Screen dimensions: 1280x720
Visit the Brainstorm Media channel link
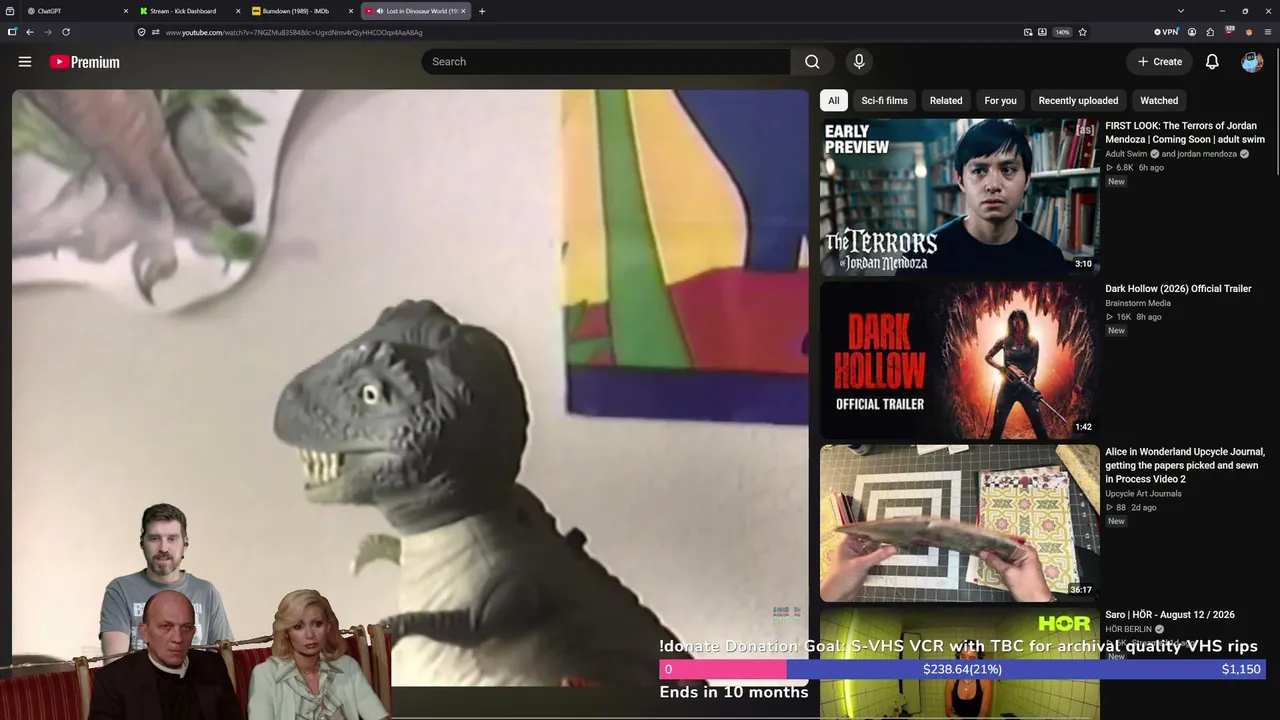pos(1138,303)
